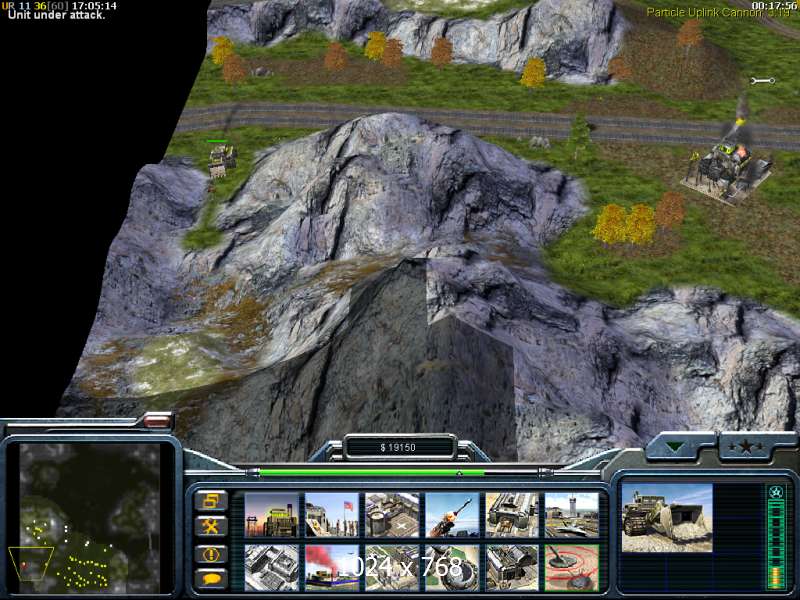Click the red button above the minimap
Screen dimensions: 800x600
[x=157, y=421]
